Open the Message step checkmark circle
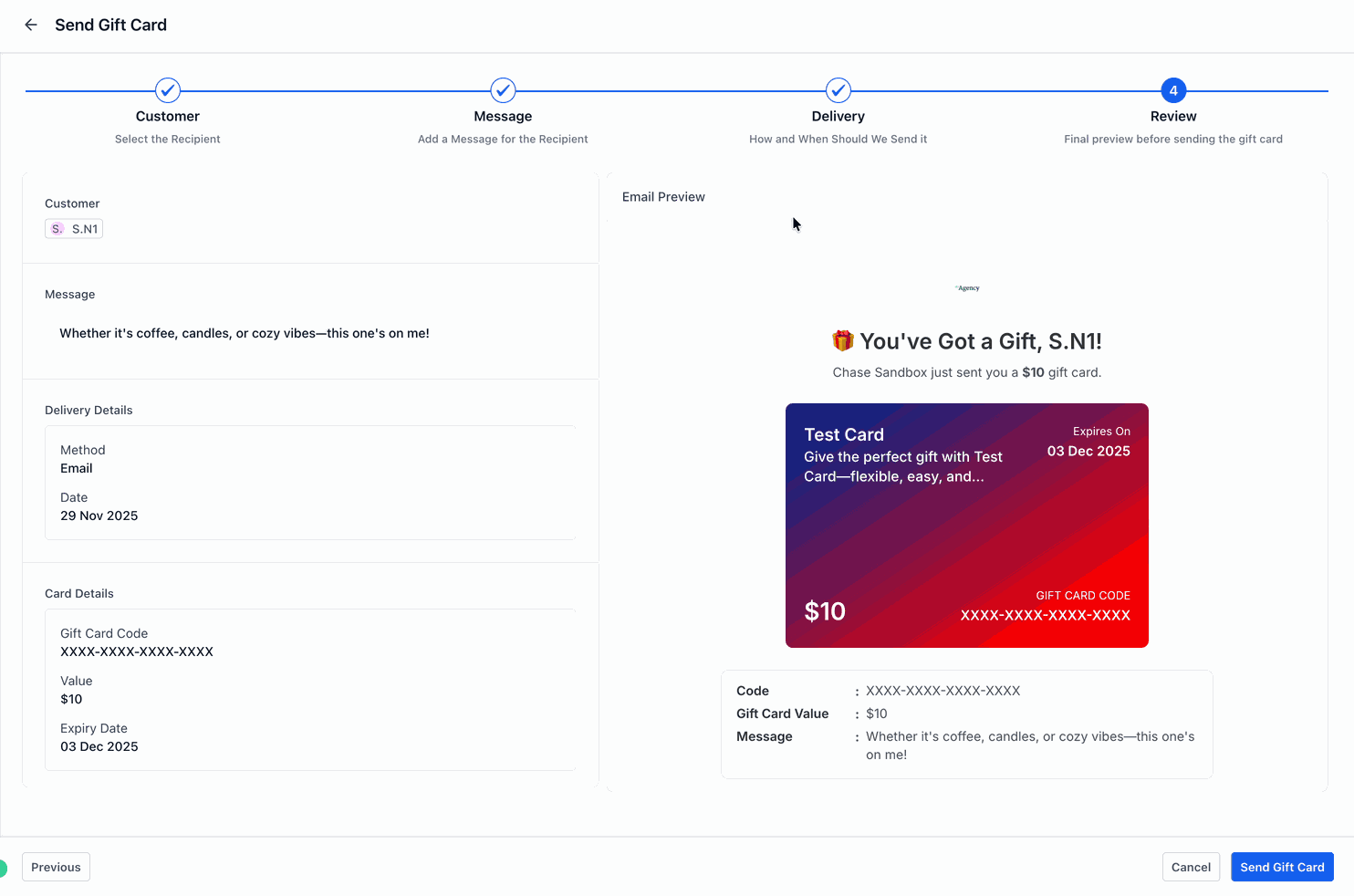 tap(503, 90)
